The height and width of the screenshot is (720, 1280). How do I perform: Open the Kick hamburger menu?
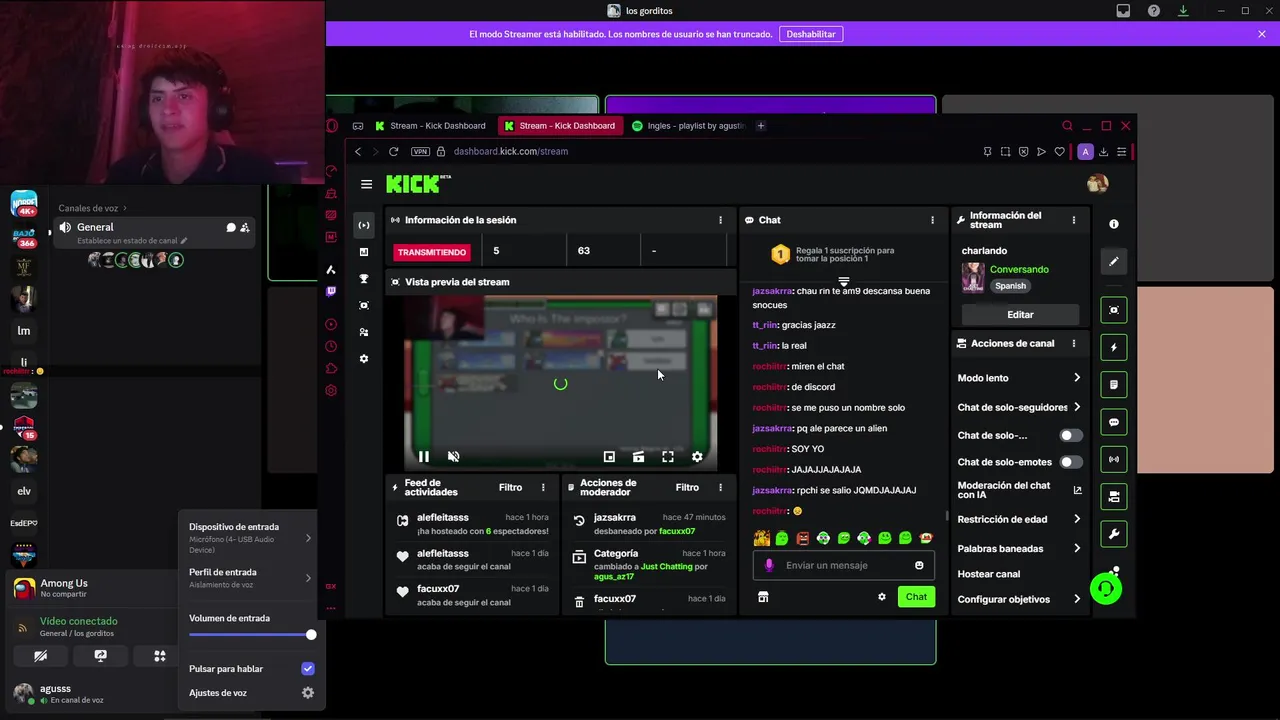click(x=366, y=184)
